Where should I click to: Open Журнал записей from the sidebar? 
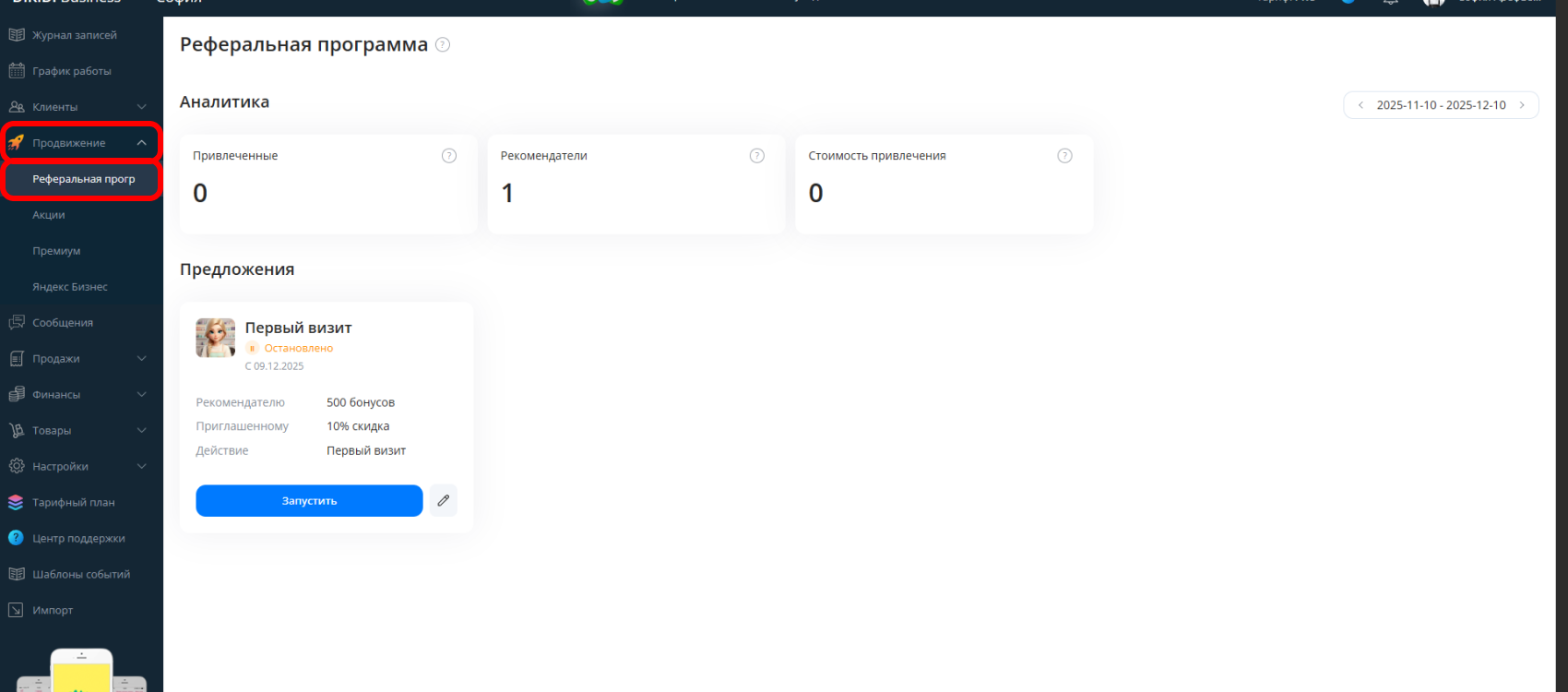point(74,35)
